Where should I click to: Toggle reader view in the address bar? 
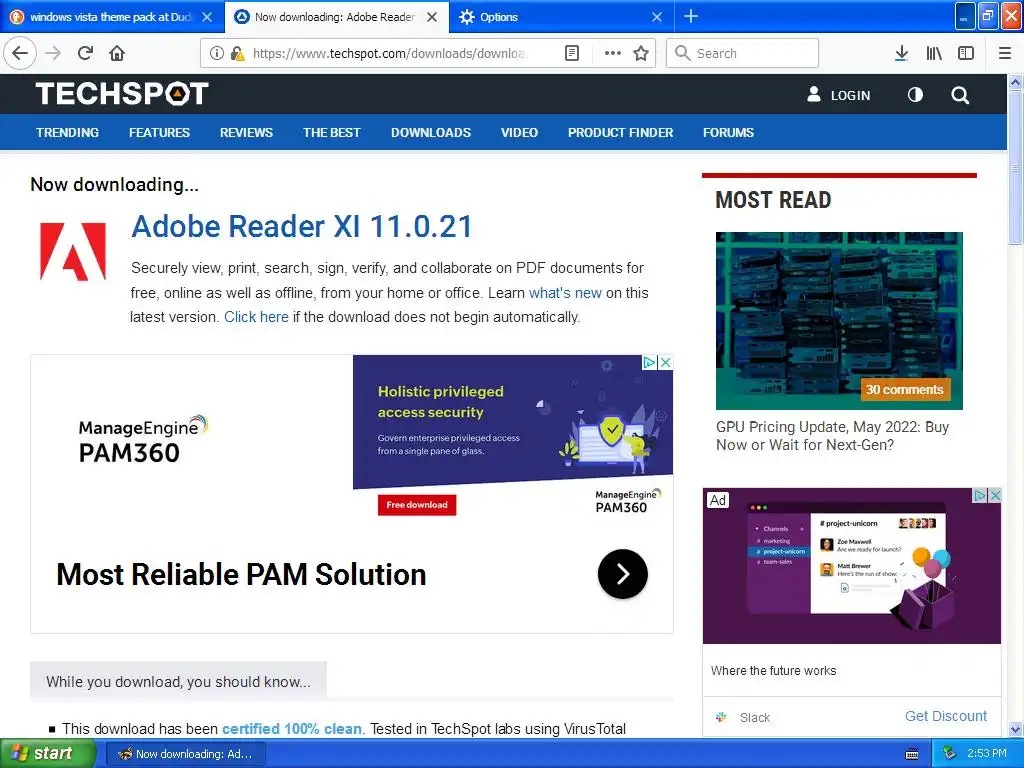571,54
